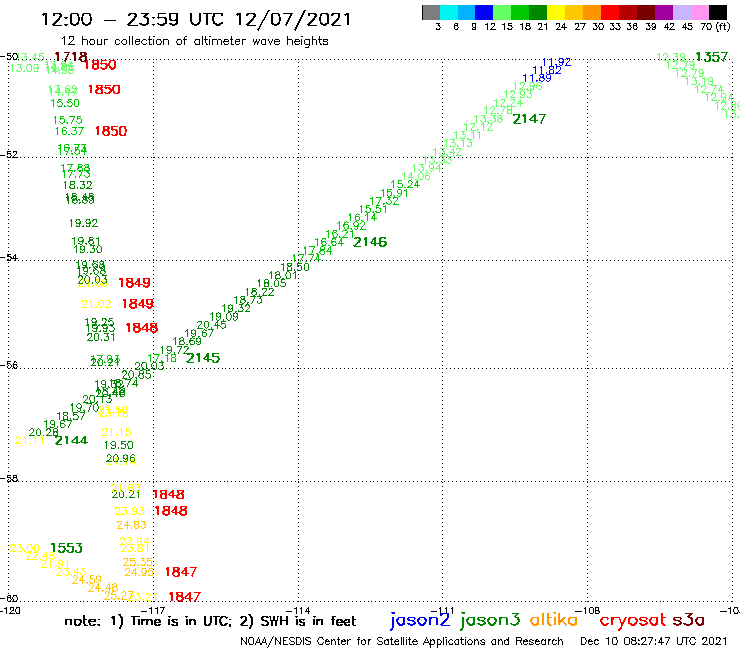Click the time label 1553
Image resolution: width=740 pixels, height=650 pixels.
(x=66, y=548)
